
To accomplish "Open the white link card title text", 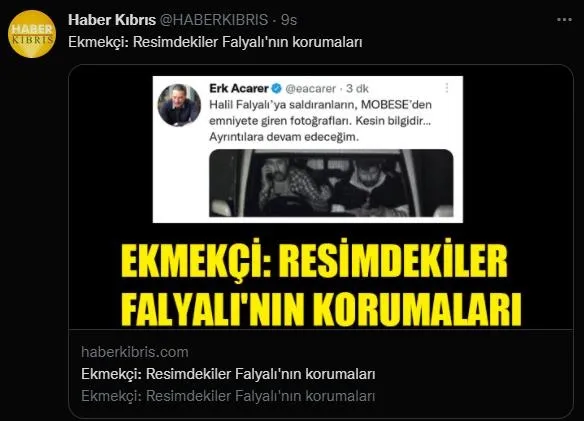I will pos(228,374).
